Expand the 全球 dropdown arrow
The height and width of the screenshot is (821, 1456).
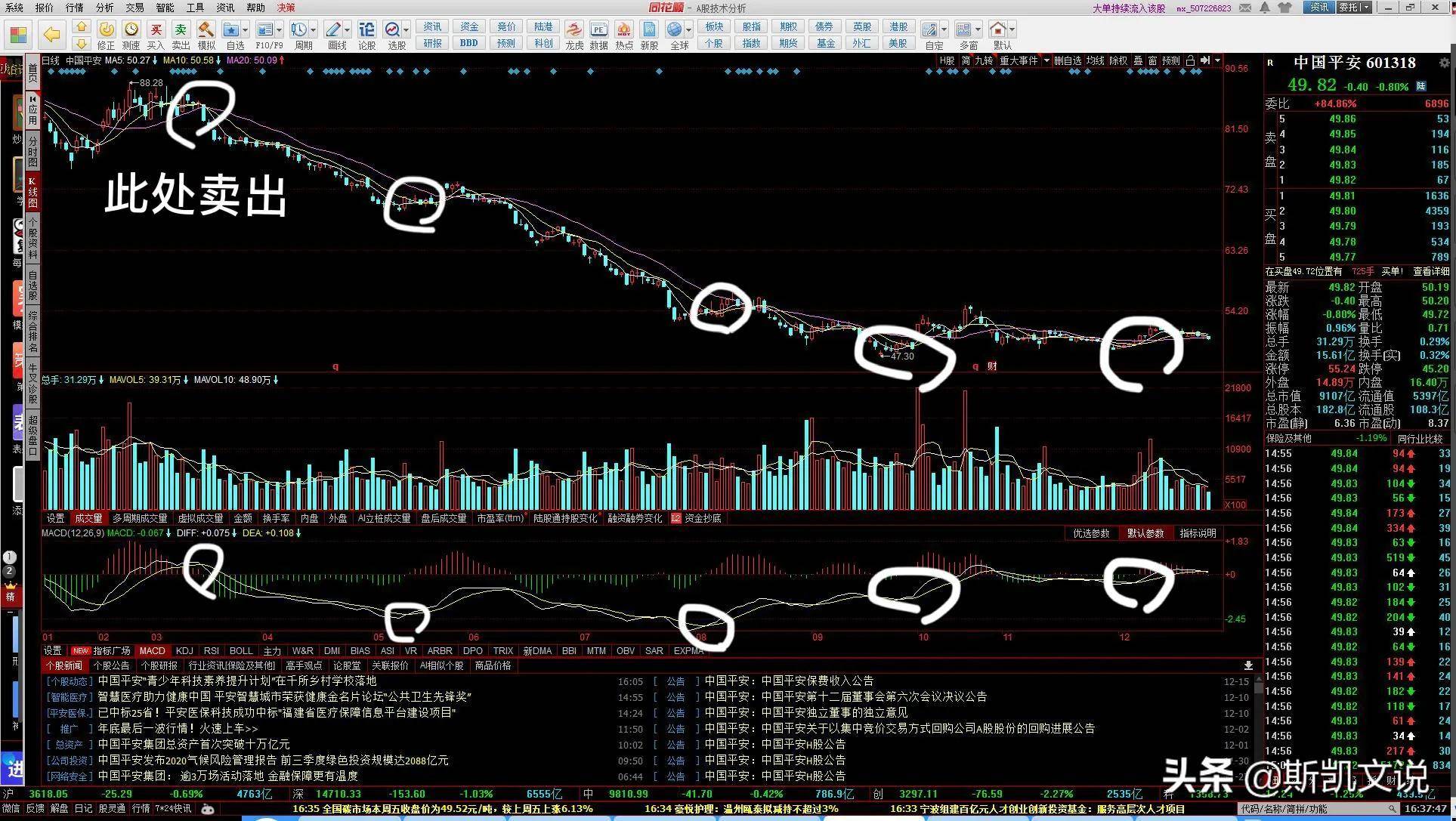(x=688, y=30)
